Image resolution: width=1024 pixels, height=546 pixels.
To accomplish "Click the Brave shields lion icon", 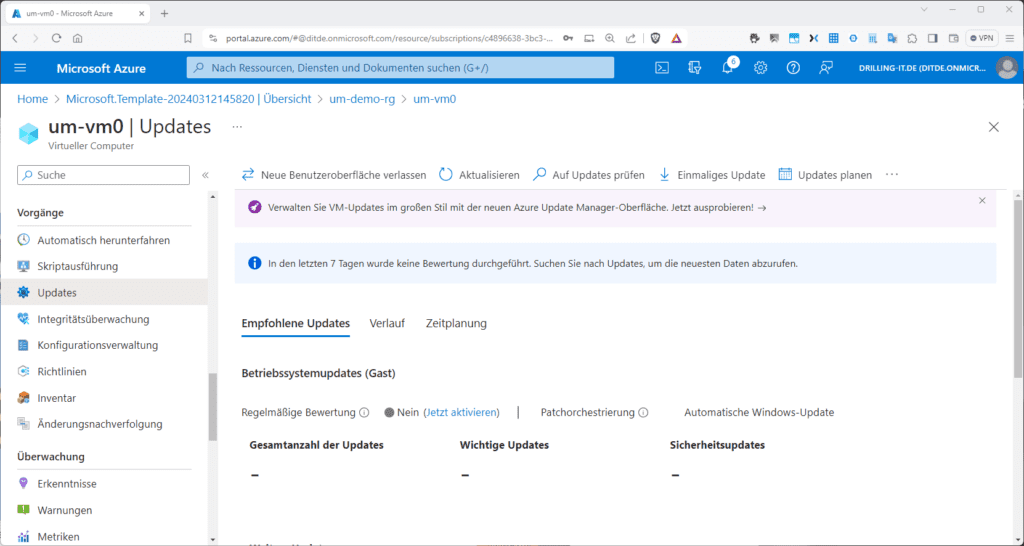I will 655,39.
